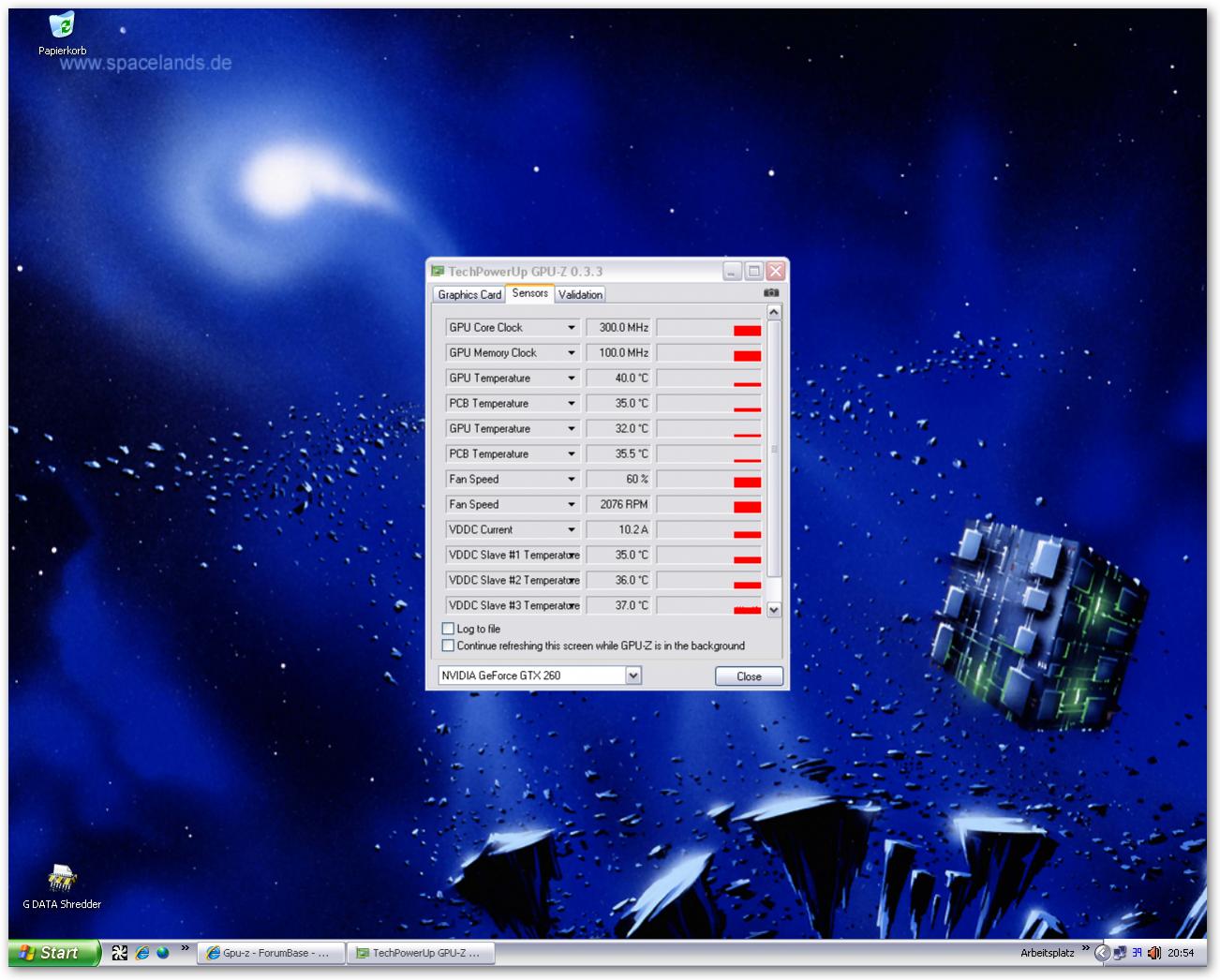1220x980 pixels.
Task: Click the blue language tray icon
Action: pos(1137,953)
